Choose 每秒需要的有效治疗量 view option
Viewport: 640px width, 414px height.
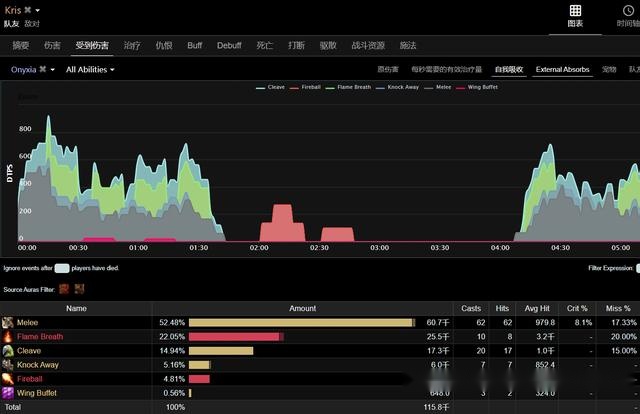tap(447, 69)
